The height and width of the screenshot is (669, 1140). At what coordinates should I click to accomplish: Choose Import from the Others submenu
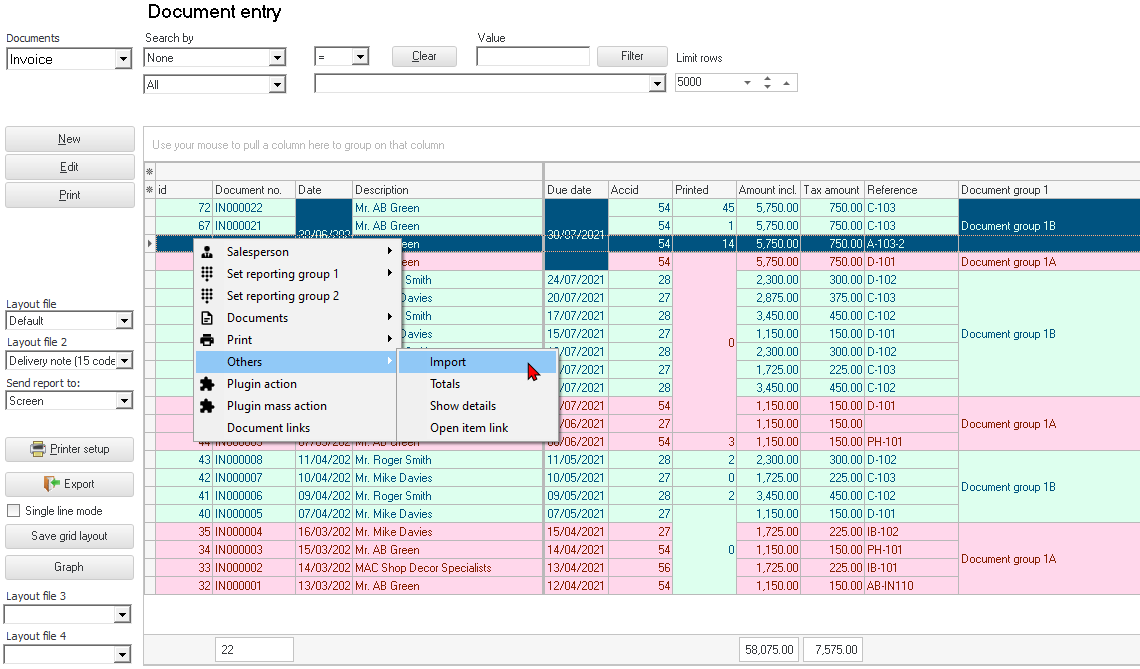tap(448, 362)
